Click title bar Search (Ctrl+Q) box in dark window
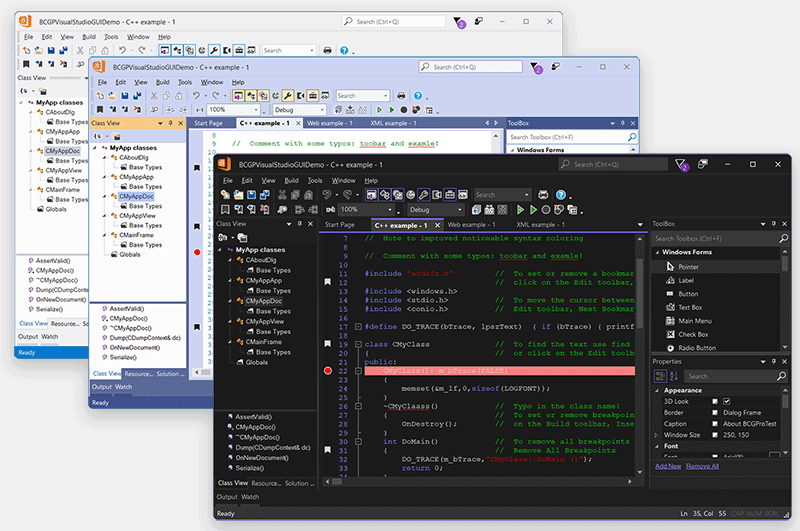The image size is (800, 531). click(613, 164)
